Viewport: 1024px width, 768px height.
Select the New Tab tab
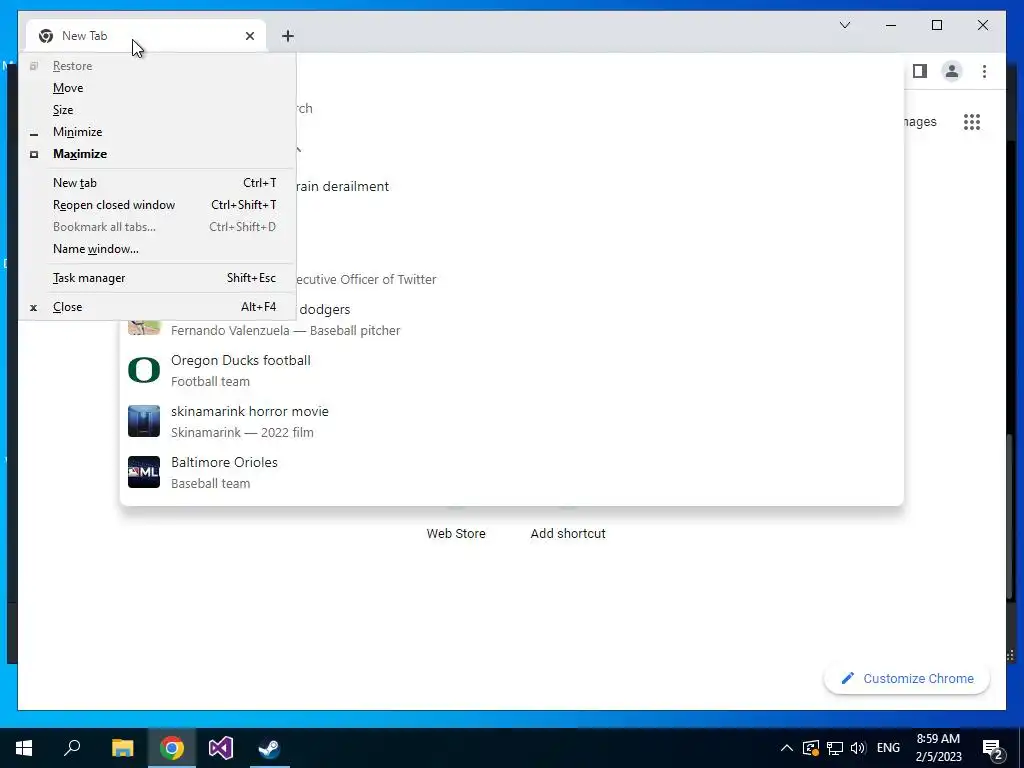point(146,36)
